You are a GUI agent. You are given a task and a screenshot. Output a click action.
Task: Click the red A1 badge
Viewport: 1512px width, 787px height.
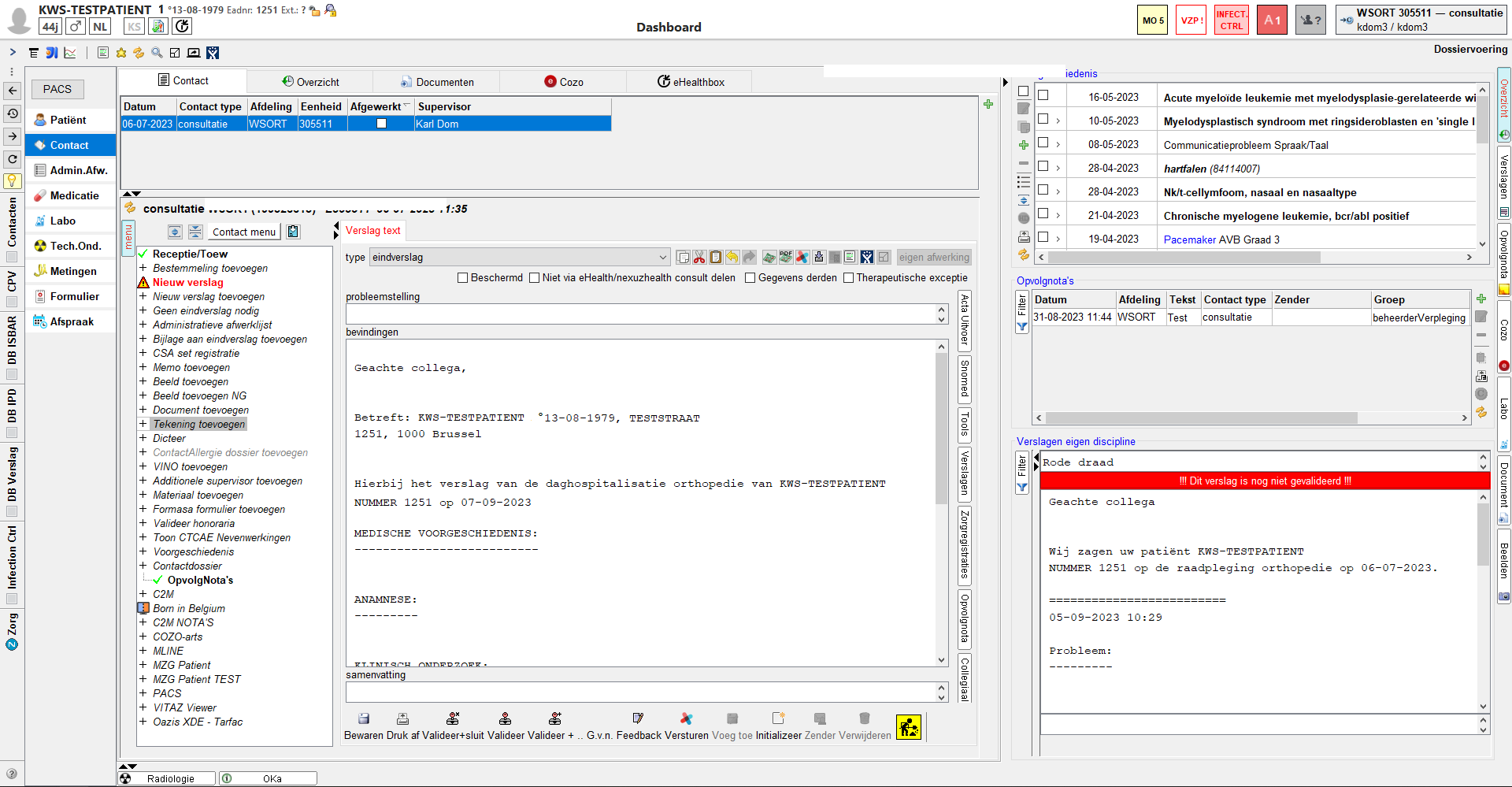point(1272,20)
